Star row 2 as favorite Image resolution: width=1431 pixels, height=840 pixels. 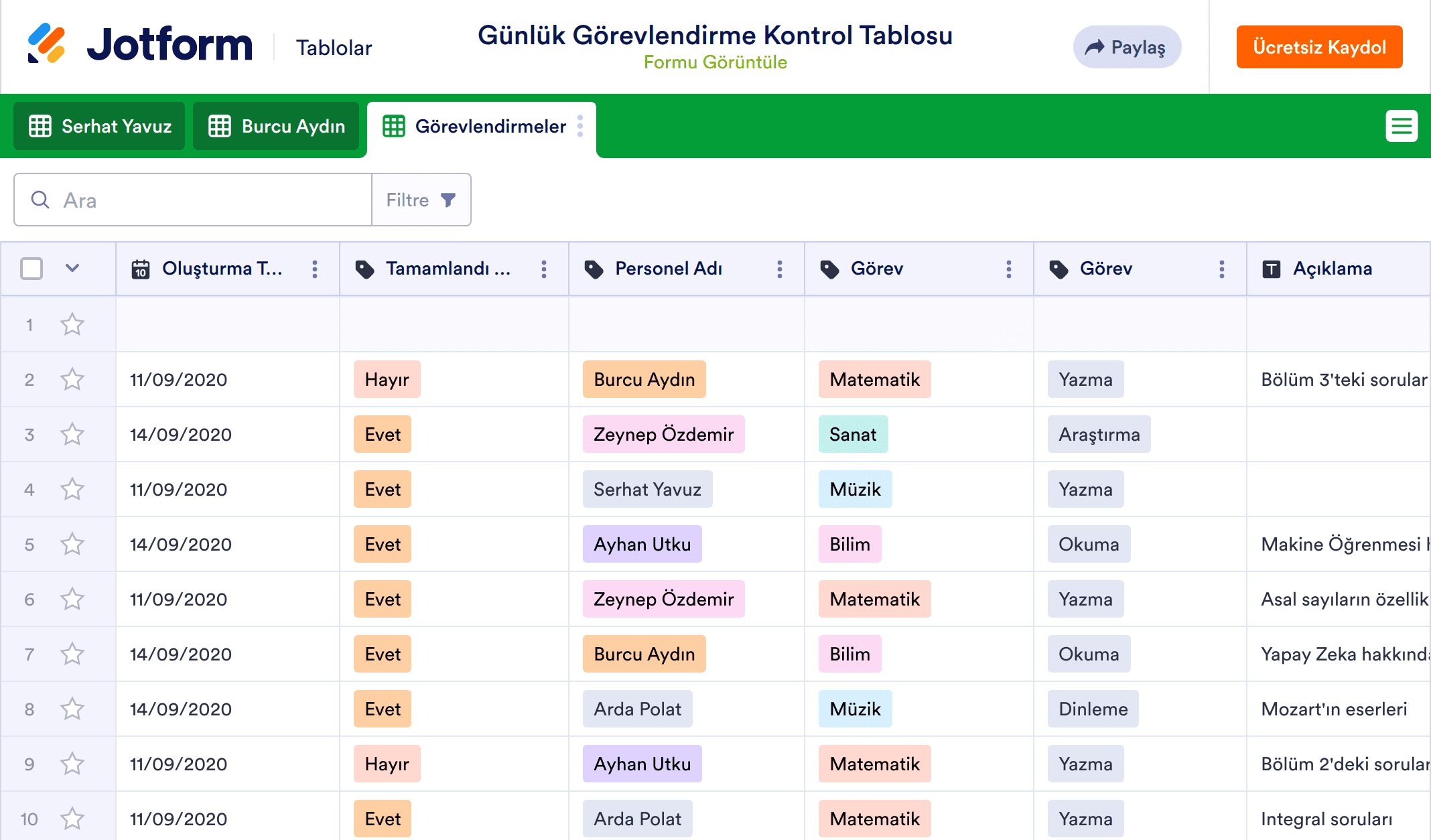click(x=72, y=380)
